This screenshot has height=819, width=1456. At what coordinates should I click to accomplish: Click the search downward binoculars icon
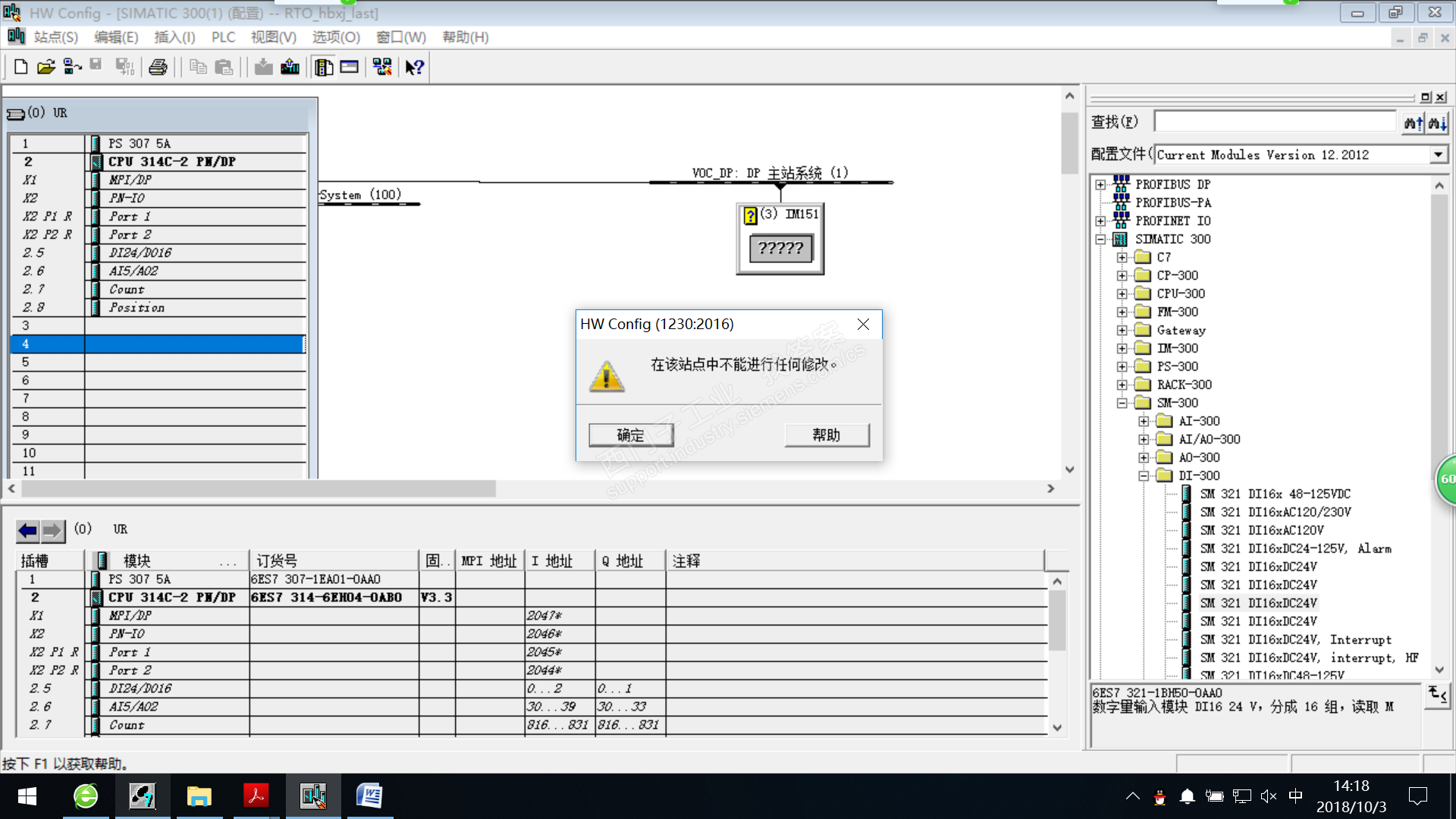1436,123
